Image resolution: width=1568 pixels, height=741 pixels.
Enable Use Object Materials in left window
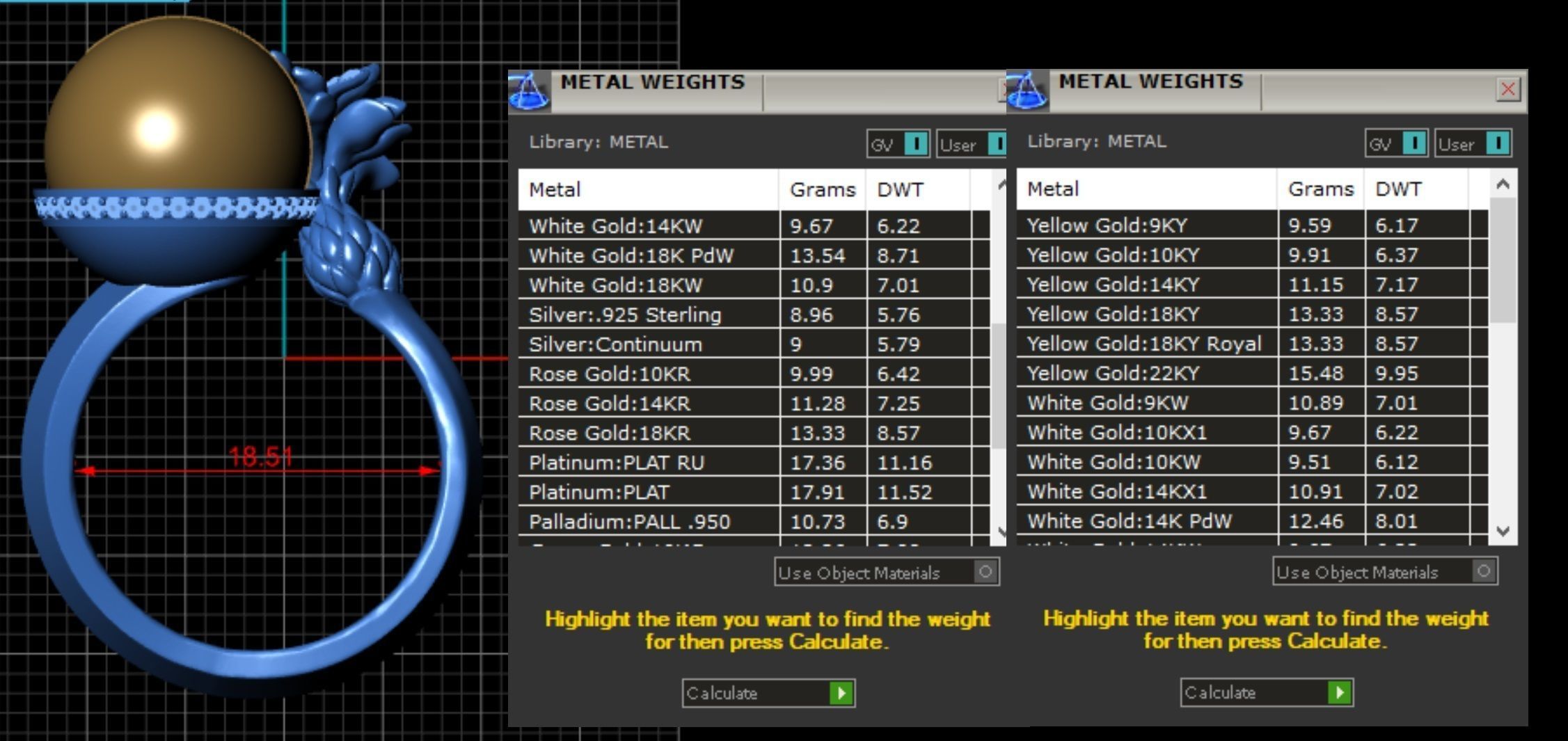pyautogui.click(x=887, y=572)
